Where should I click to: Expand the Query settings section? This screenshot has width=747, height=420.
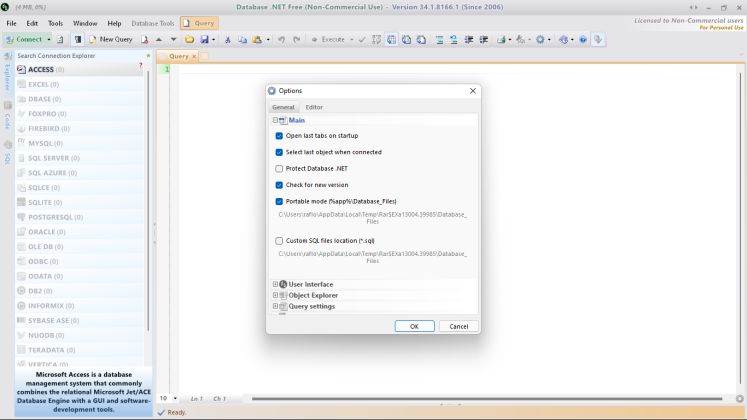coord(275,306)
